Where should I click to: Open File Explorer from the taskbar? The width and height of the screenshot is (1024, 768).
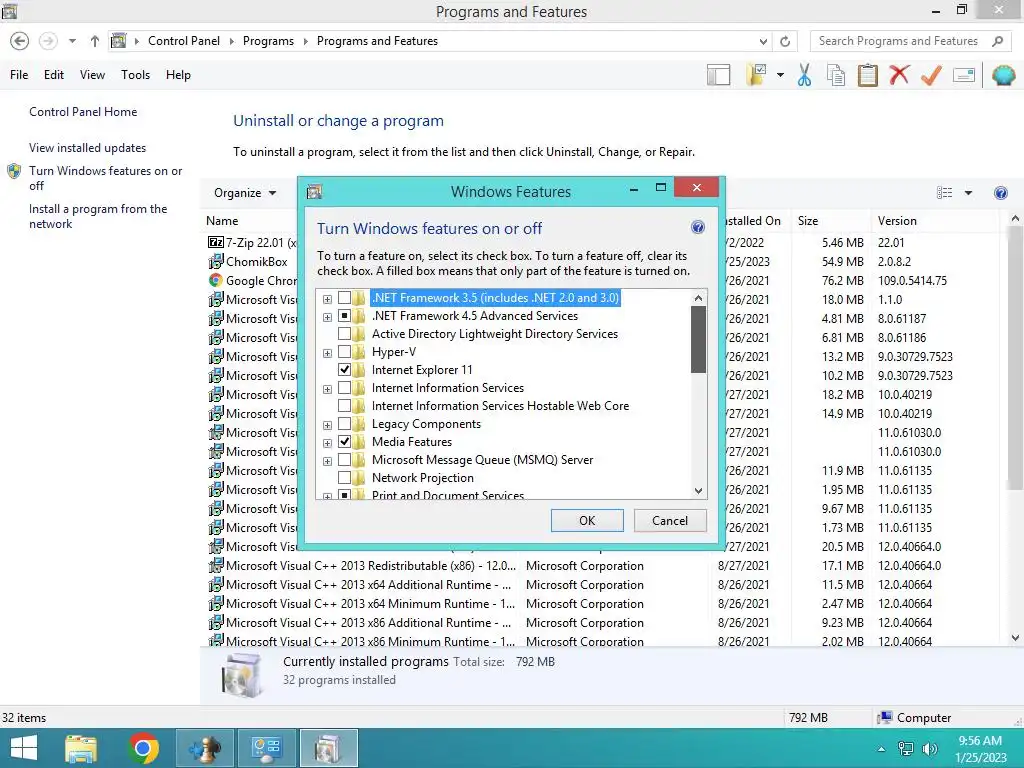click(x=81, y=748)
